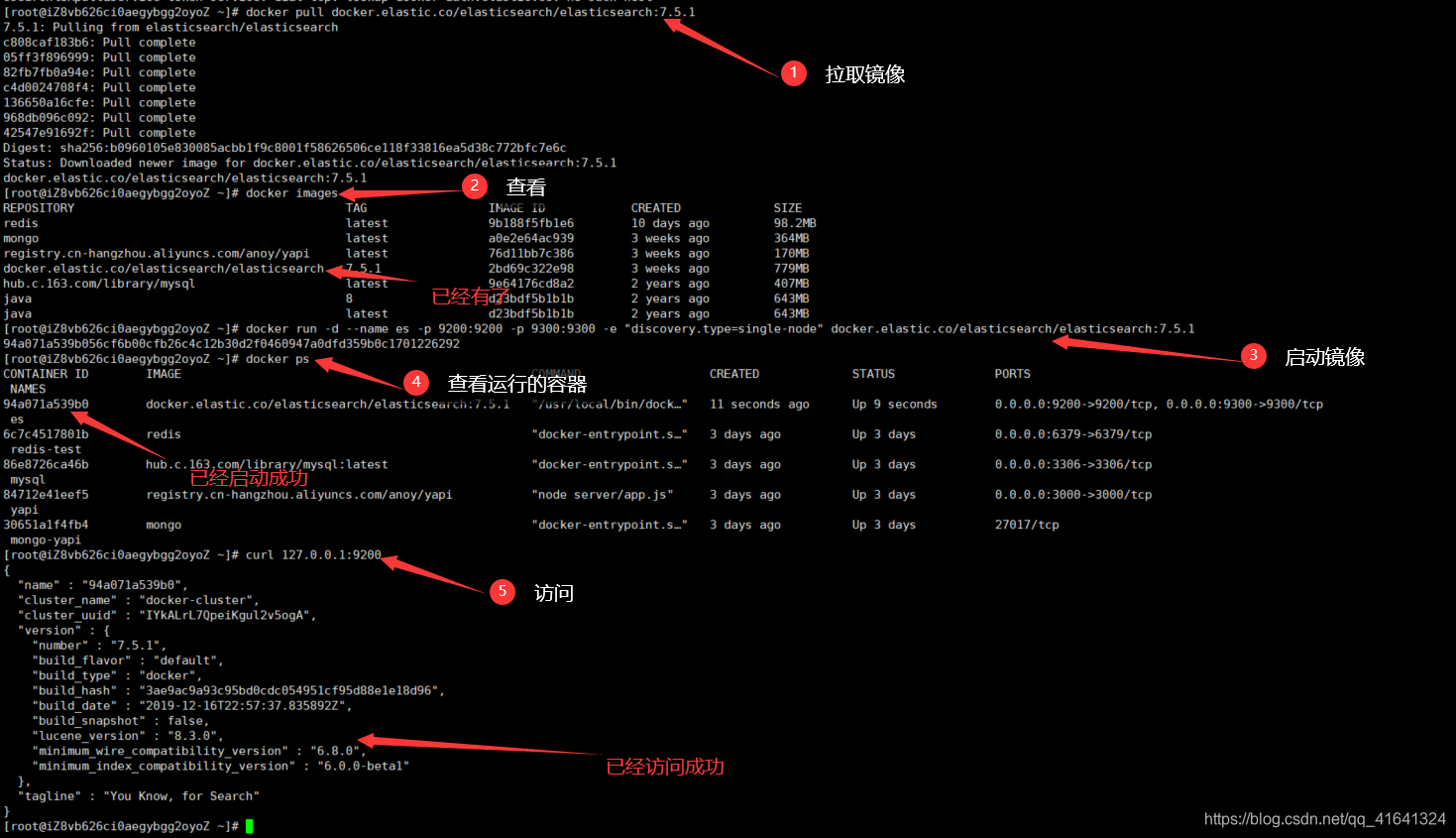
Task: Click the 98.2MB size value
Action: point(795,223)
